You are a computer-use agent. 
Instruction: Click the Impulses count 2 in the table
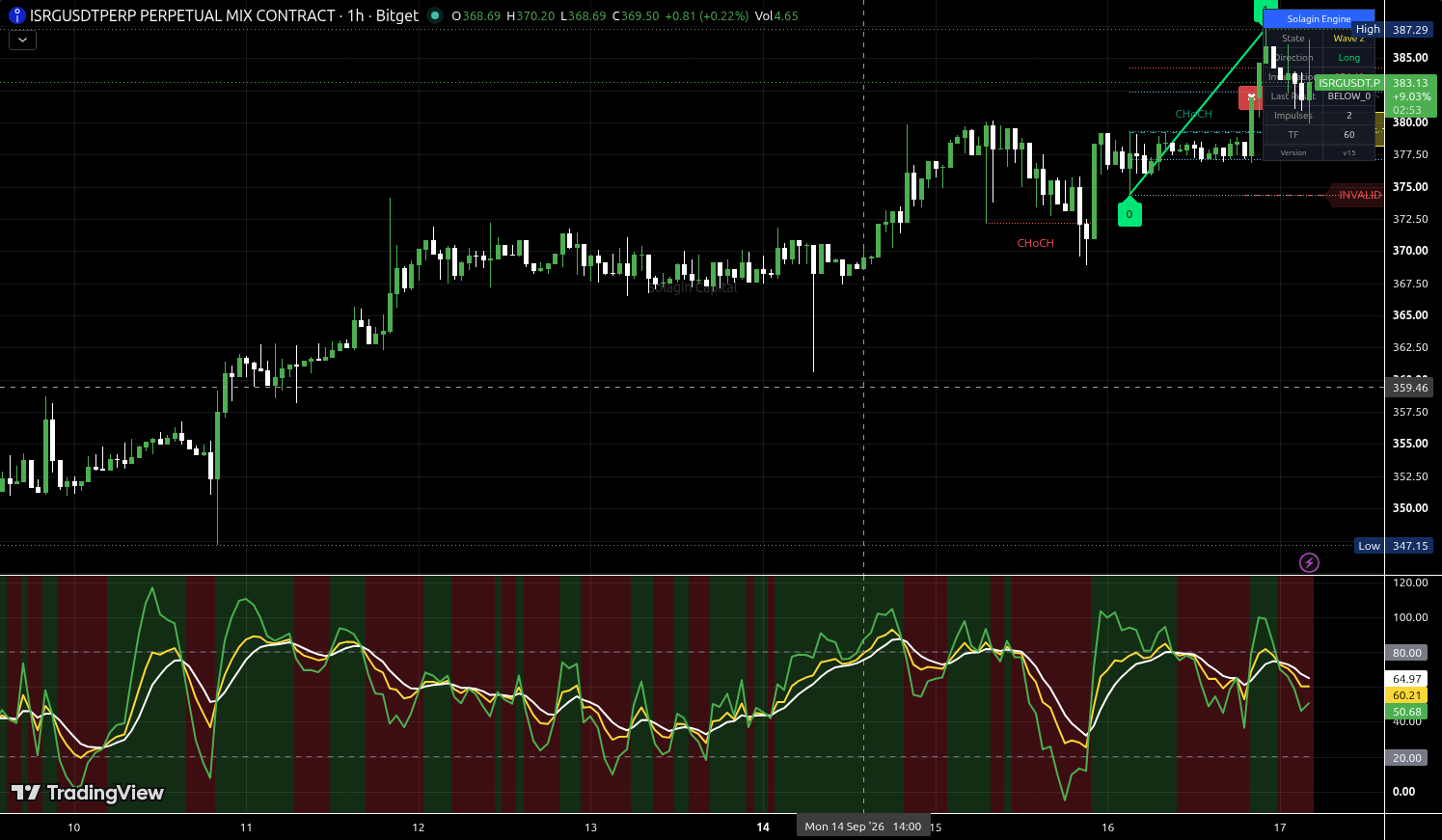(x=1348, y=116)
